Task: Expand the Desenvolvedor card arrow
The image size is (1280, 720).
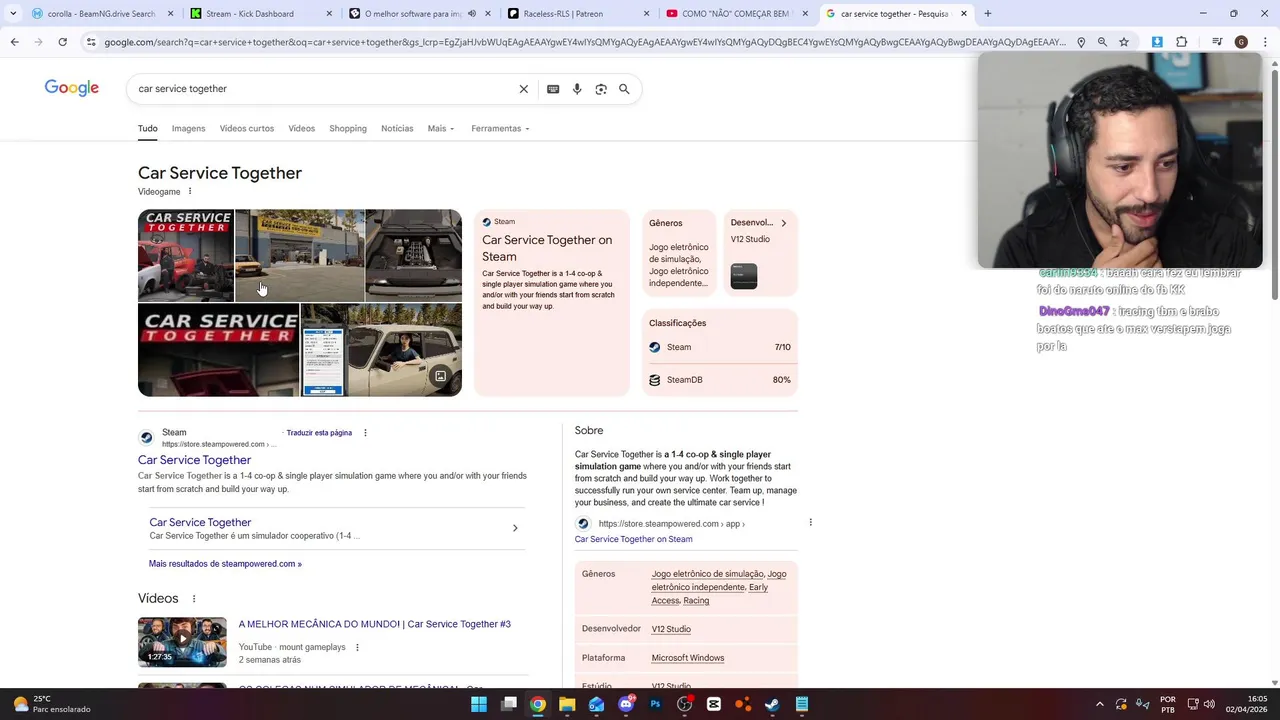Action: [x=783, y=223]
